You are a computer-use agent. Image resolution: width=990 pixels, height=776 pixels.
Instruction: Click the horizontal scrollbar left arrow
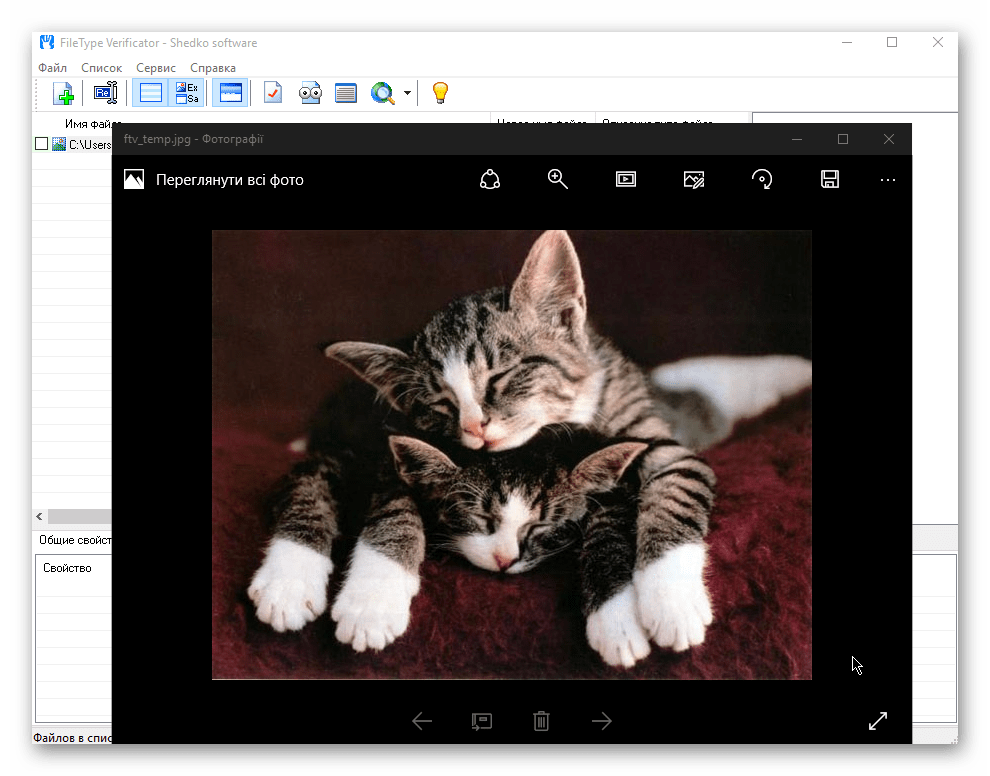tap(40, 517)
